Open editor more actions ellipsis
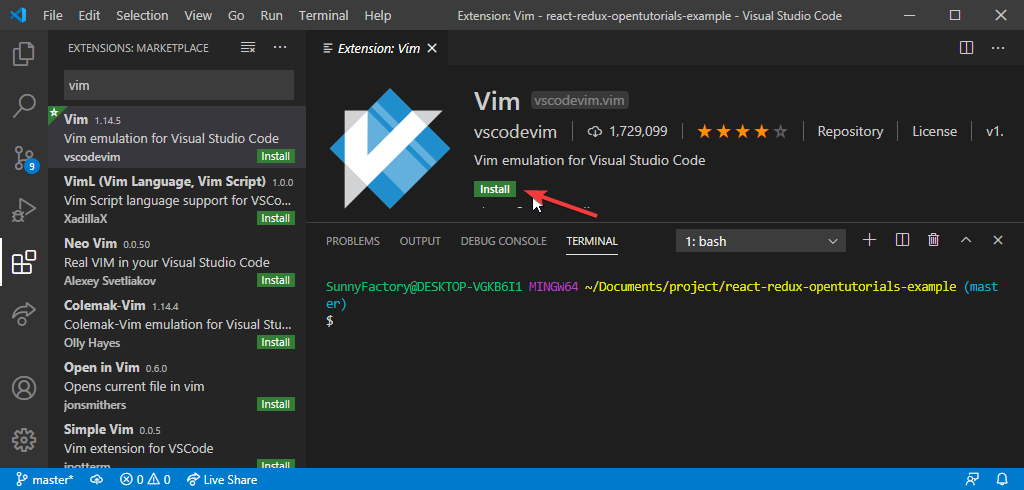Viewport: 1024px width, 490px height. click(997, 48)
